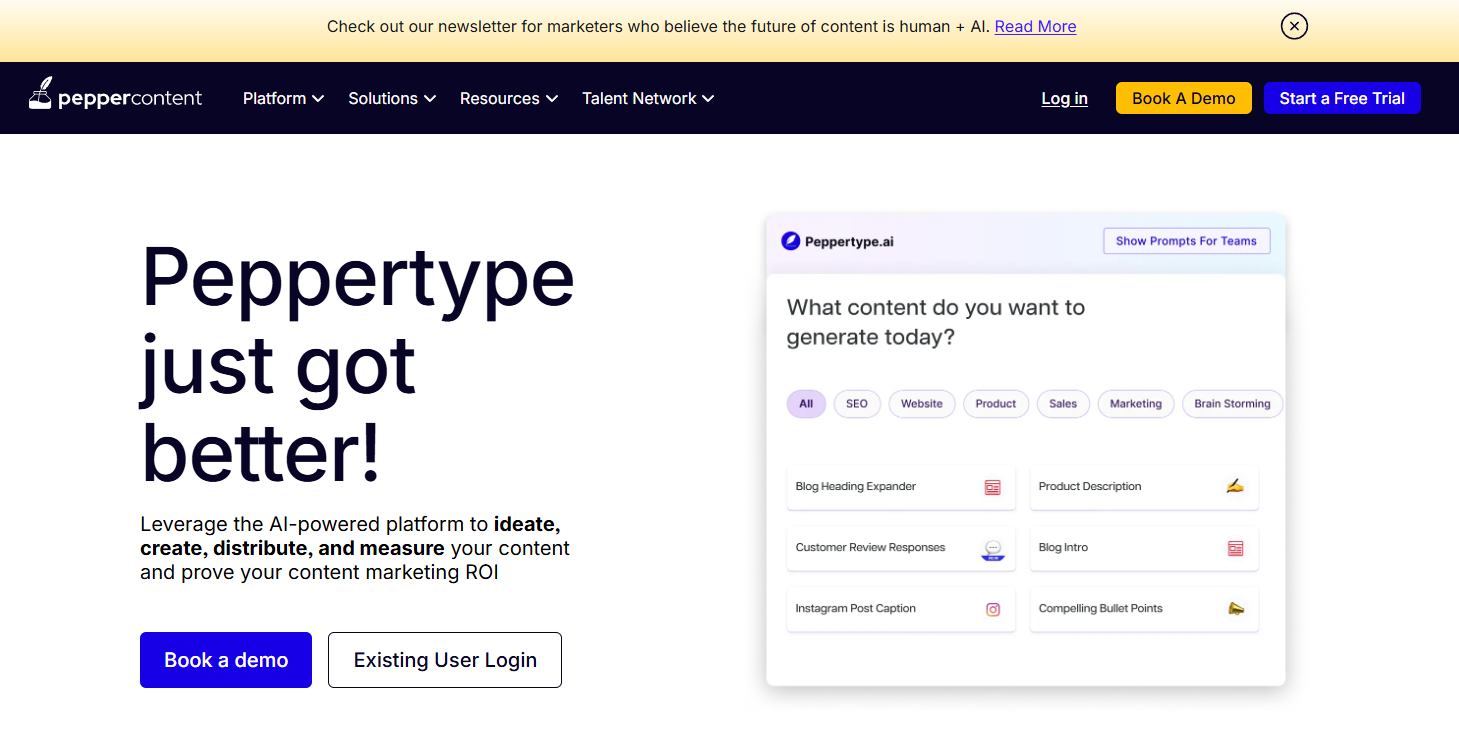
Task: Start a Free Trial button
Action: point(1342,98)
